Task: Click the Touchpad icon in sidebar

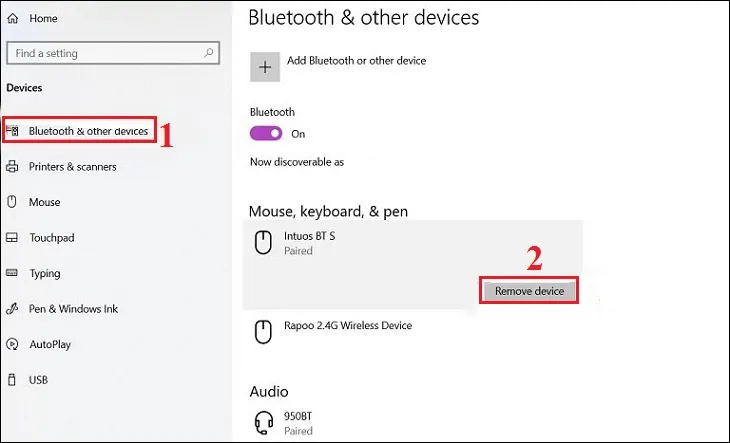Action: point(12,238)
